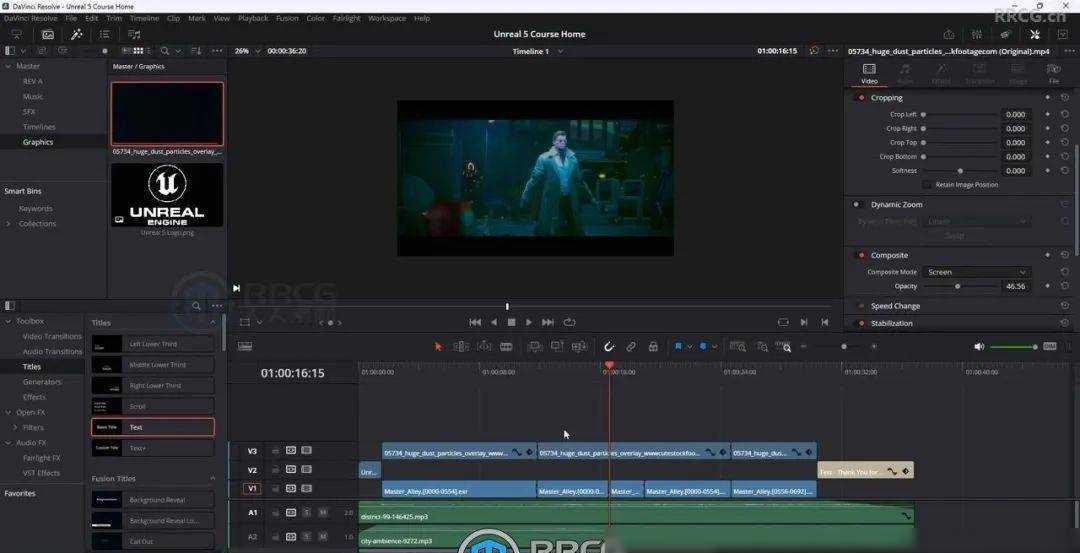The width and height of the screenshot is (1080, 553).
Task: Select the Graphics bin
Action: 38,142
